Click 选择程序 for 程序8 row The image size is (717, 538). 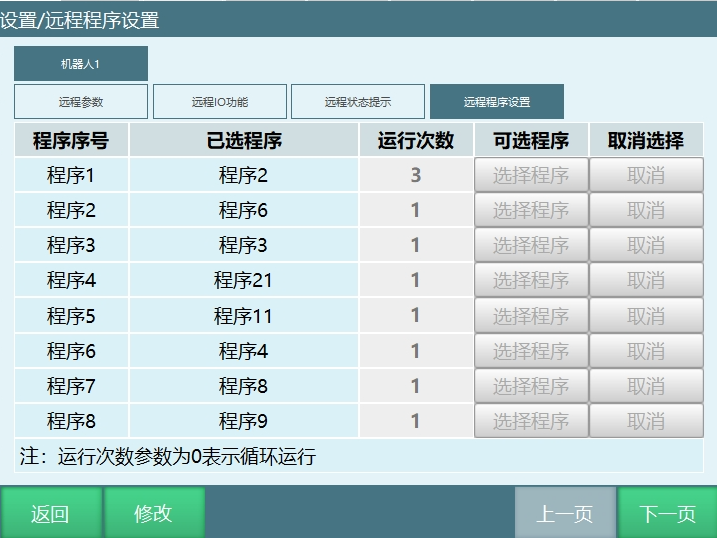pos(531,421)
